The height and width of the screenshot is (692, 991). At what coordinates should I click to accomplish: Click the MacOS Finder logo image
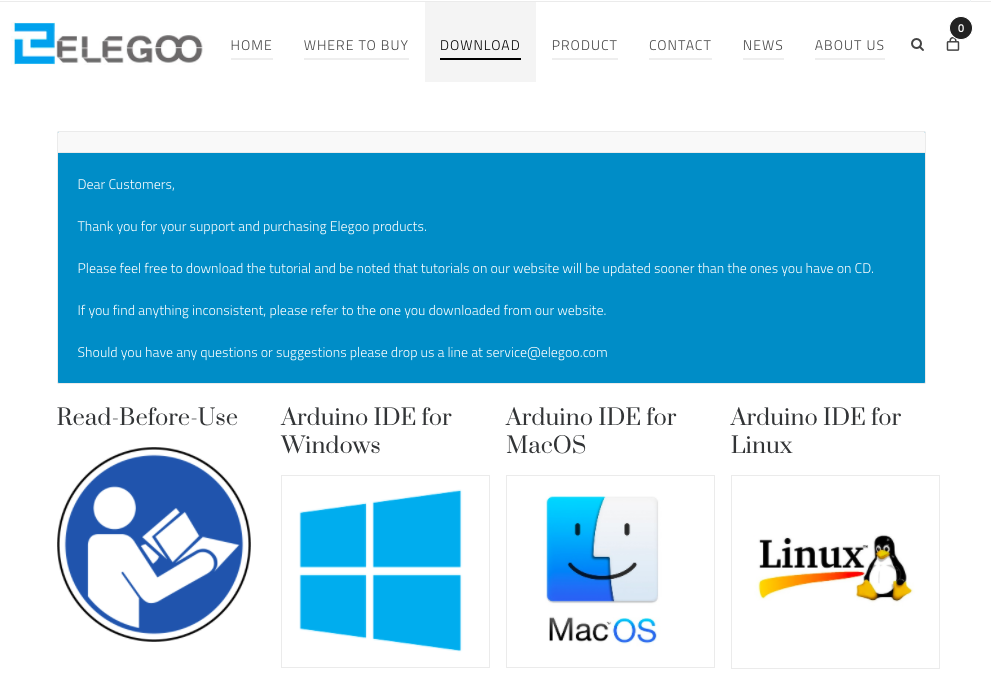(x=611, y=571)
